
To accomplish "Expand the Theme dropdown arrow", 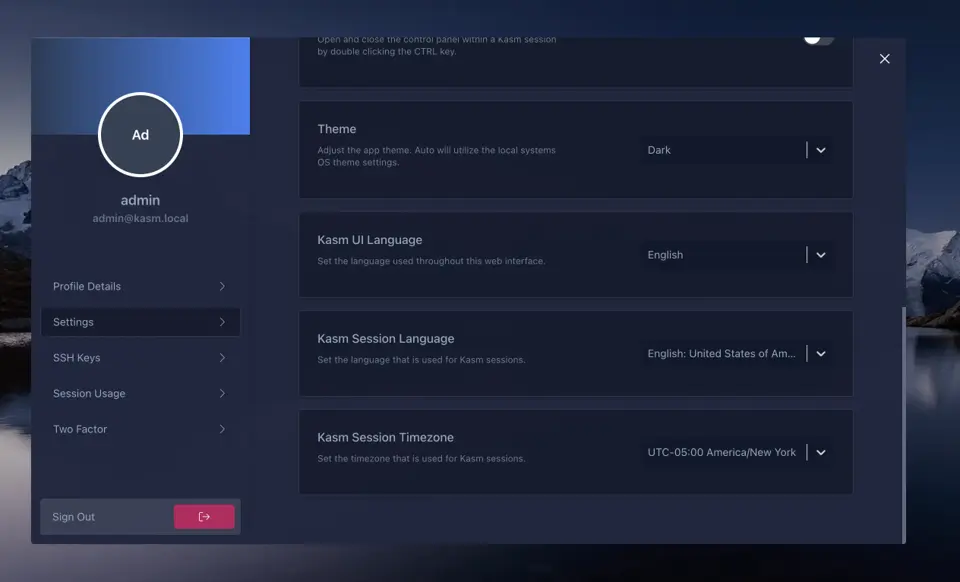I will pos(821,150).
